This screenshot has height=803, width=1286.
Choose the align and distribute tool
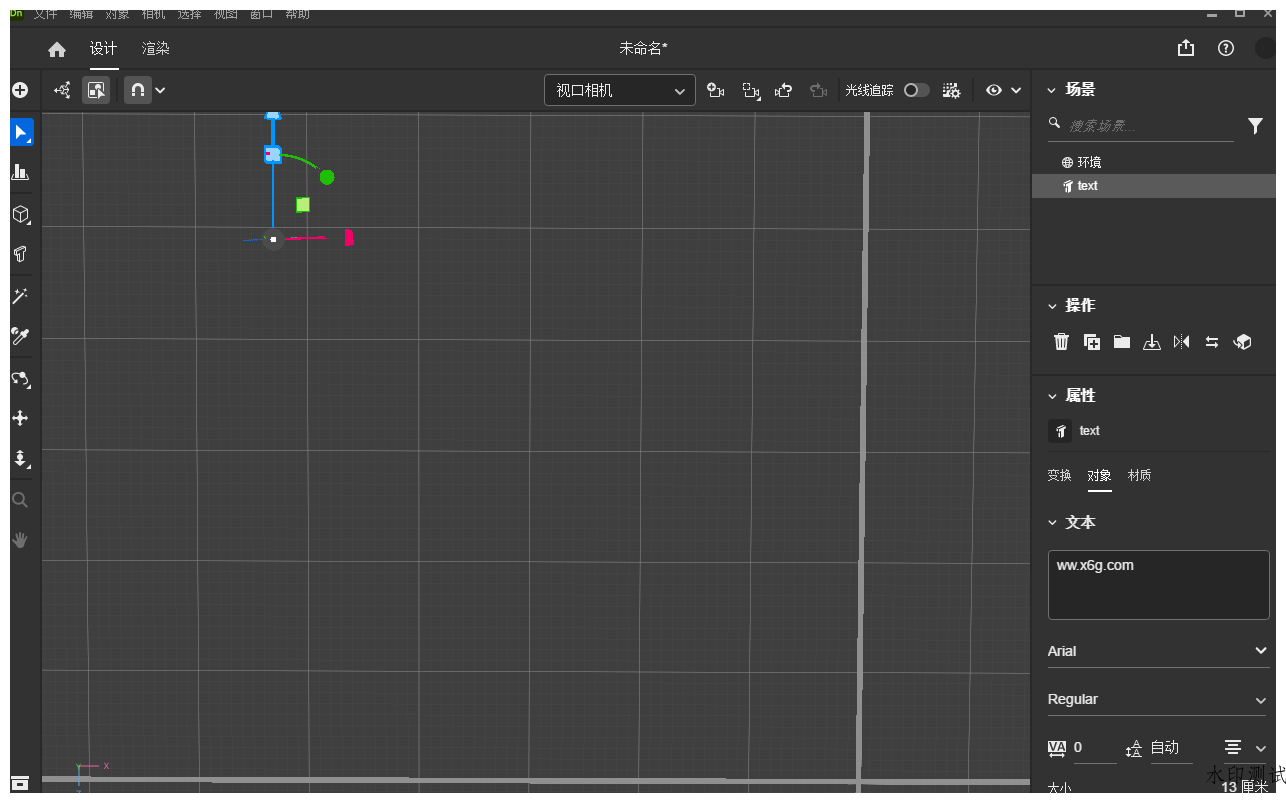[x=20, y=172]
